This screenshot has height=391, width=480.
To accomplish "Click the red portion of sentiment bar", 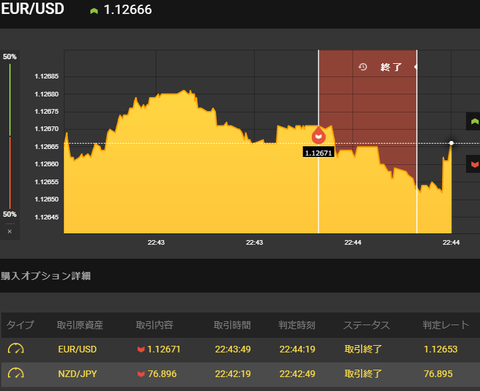I will coord(10,173).
